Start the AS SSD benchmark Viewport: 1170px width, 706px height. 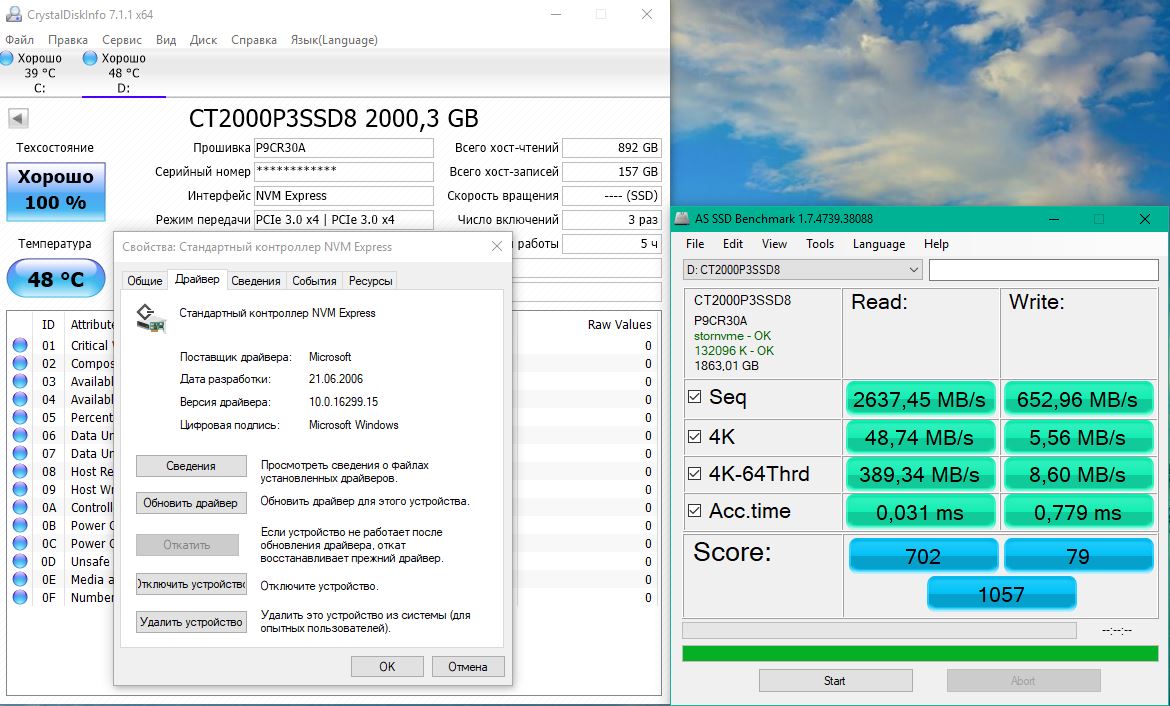[x=836, y=681]
